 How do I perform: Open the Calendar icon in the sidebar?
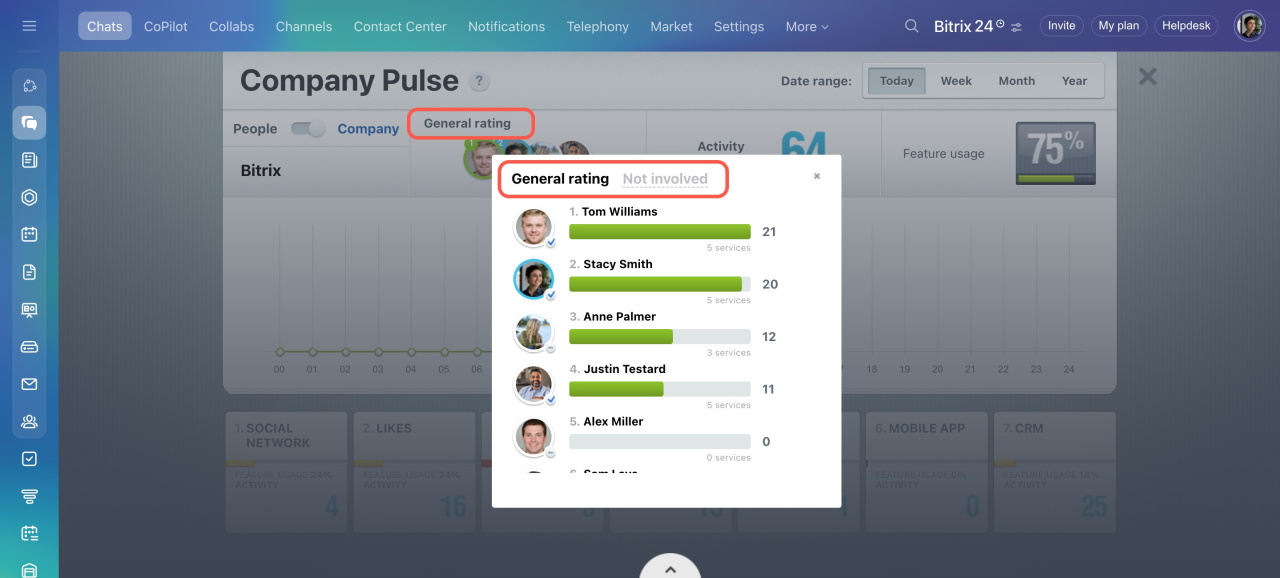(29, 234)
